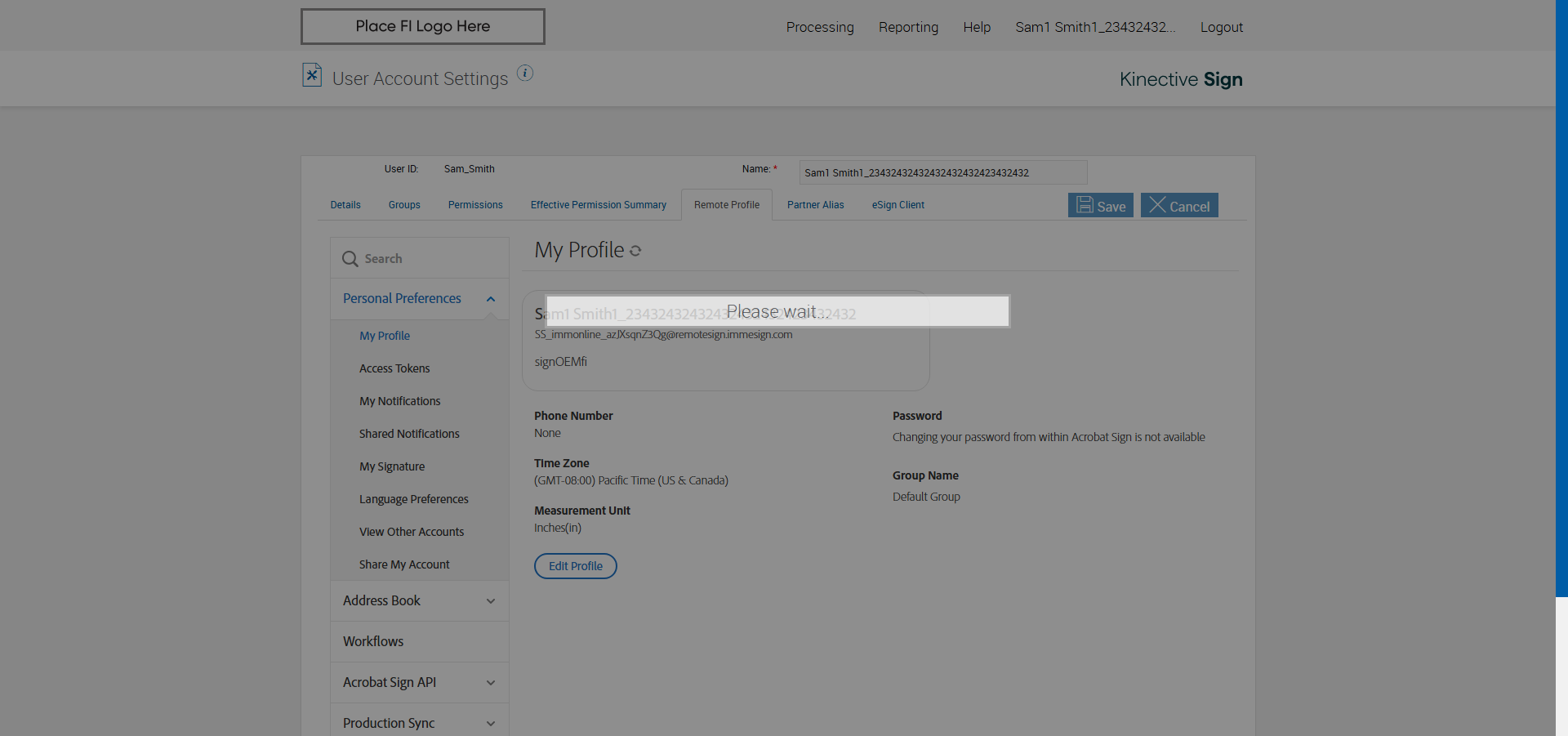Open the Help menu
The image size is (1568, 736).
pyautogui.click(x=977, y=27)
